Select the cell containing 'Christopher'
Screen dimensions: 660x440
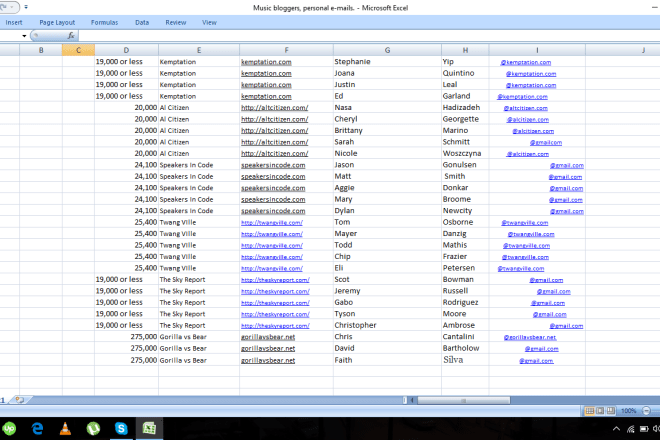coord(387,325)
